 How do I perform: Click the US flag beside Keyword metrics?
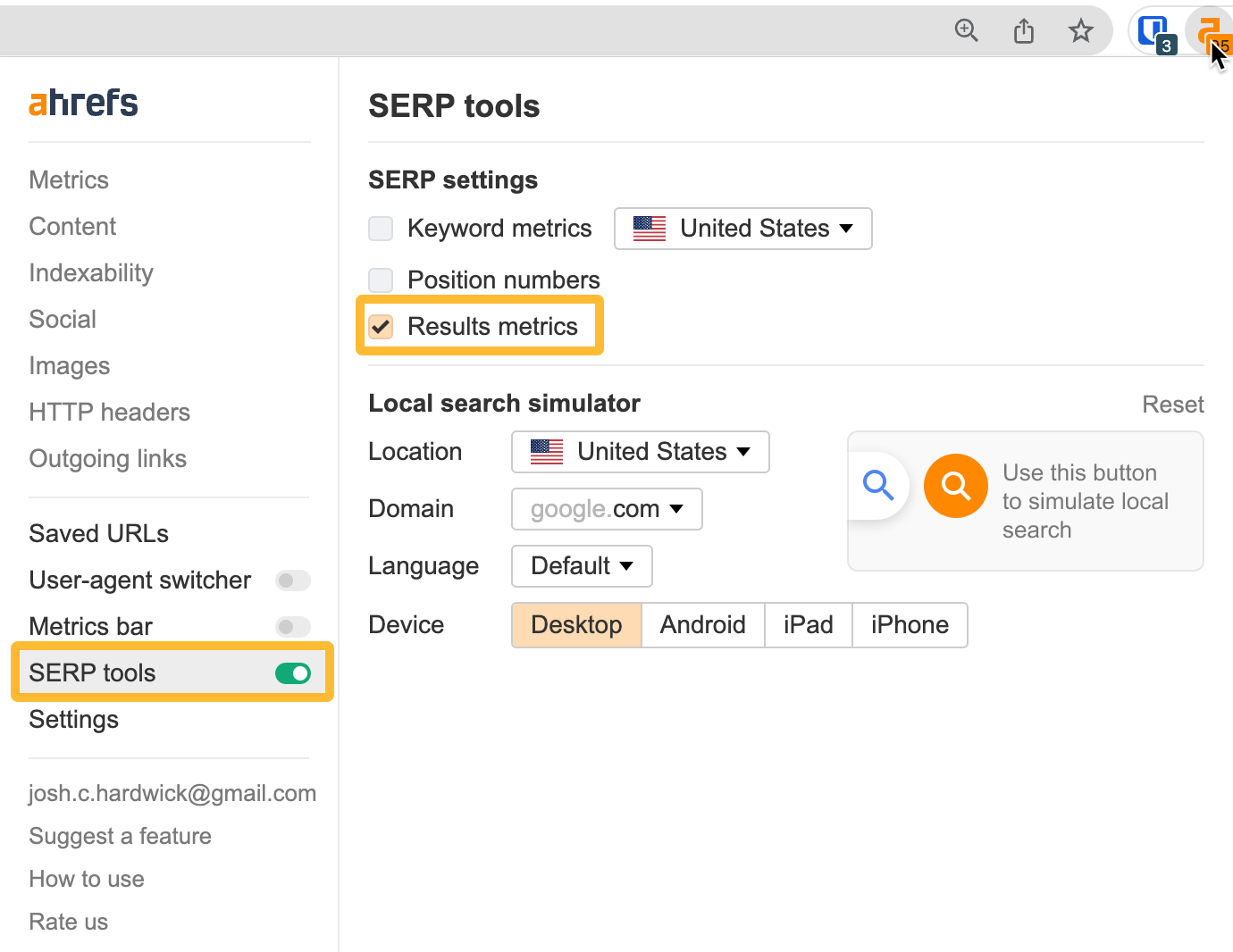click(x=649, y=229)
